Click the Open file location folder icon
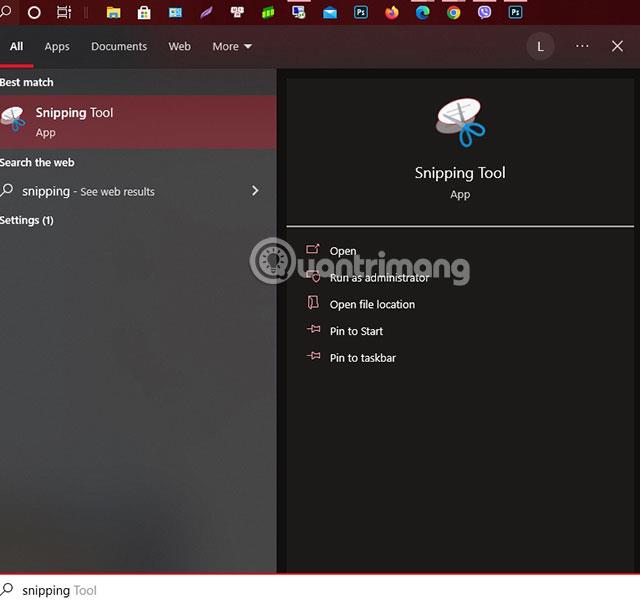Screen dimensions: 640x604 pyautogui.click(x=313, y=303)
